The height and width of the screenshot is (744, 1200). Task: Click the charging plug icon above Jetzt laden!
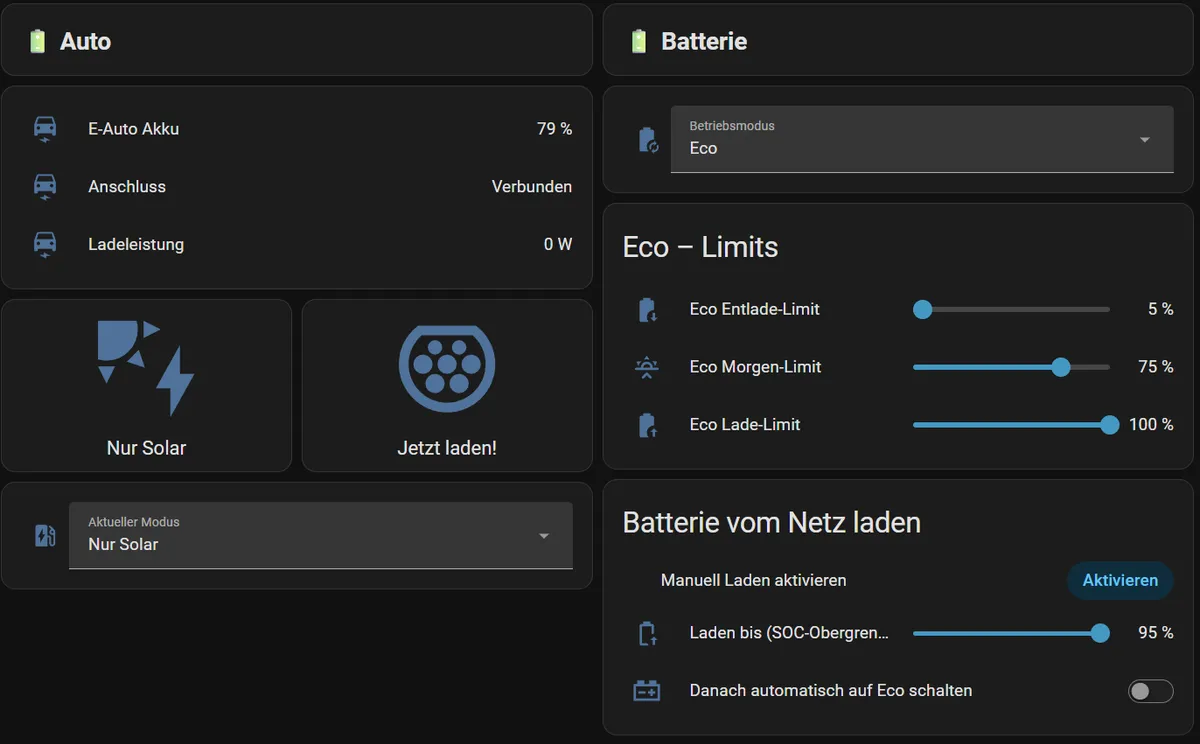[447, 367]
